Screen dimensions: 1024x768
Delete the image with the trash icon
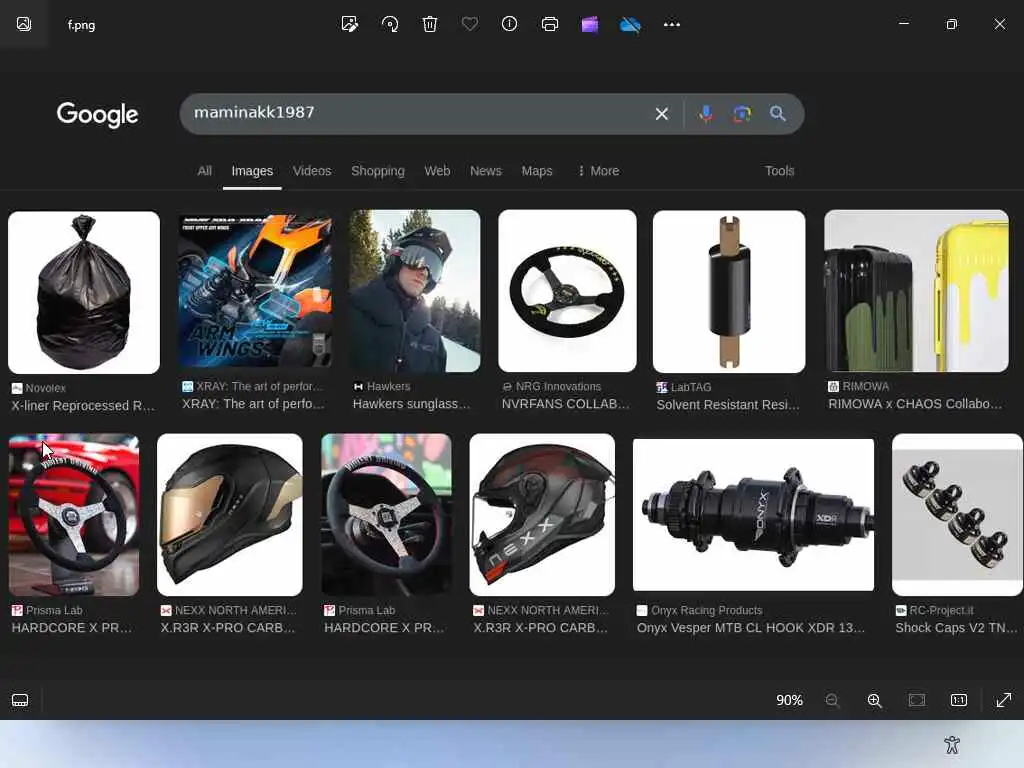point(430,24)
